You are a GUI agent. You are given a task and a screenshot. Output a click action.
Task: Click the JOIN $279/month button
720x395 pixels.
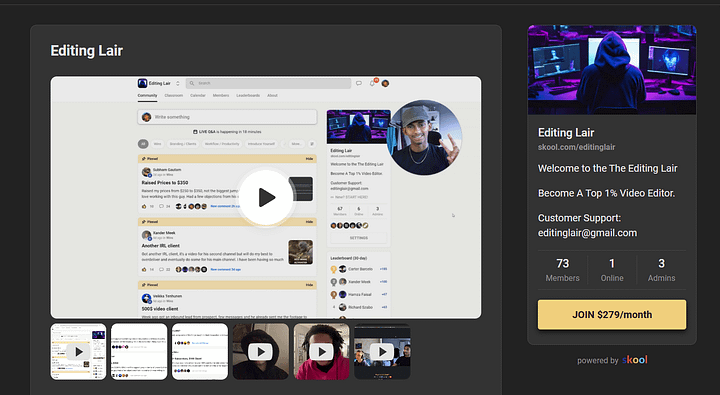[612, 315]
